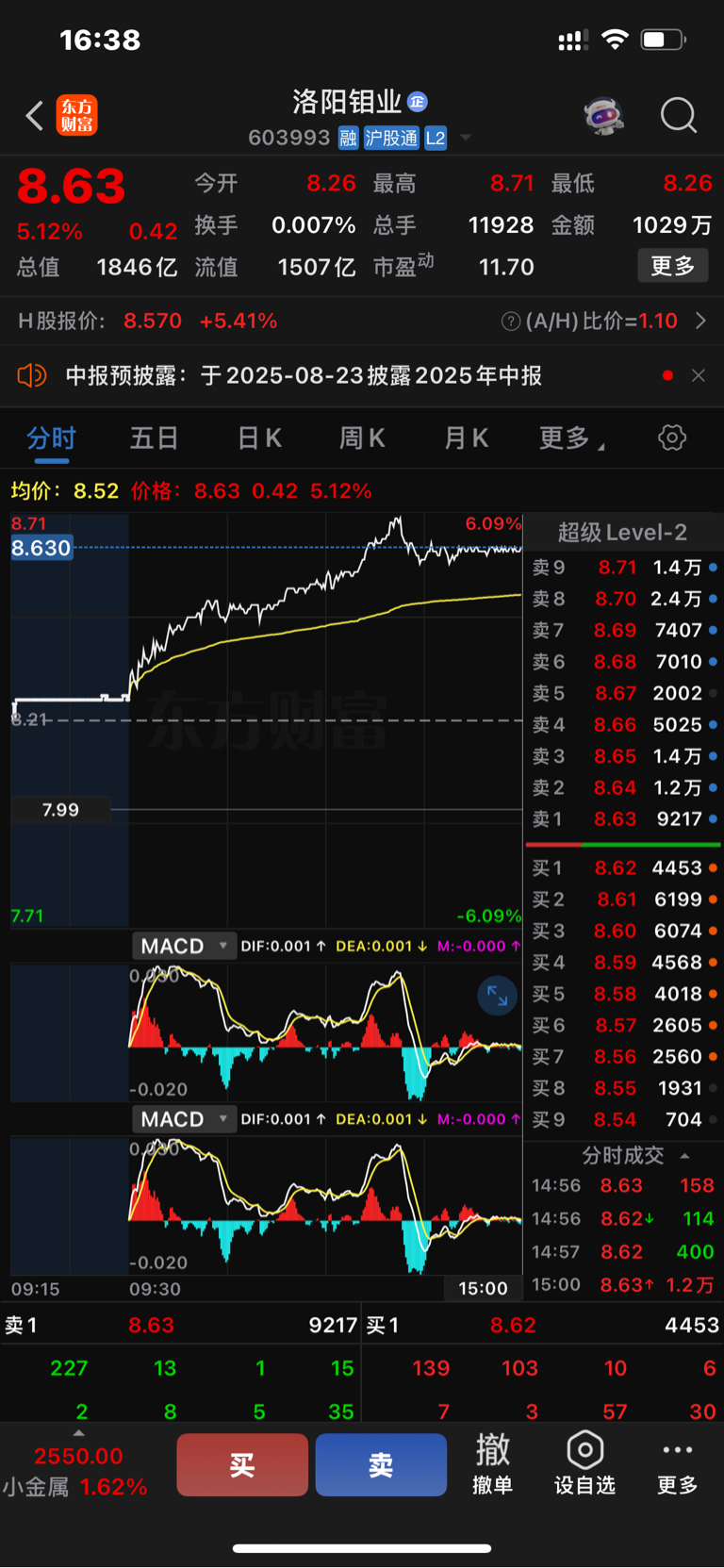
Task: Tap the 沪股通 tag
Action: point(391,139)
